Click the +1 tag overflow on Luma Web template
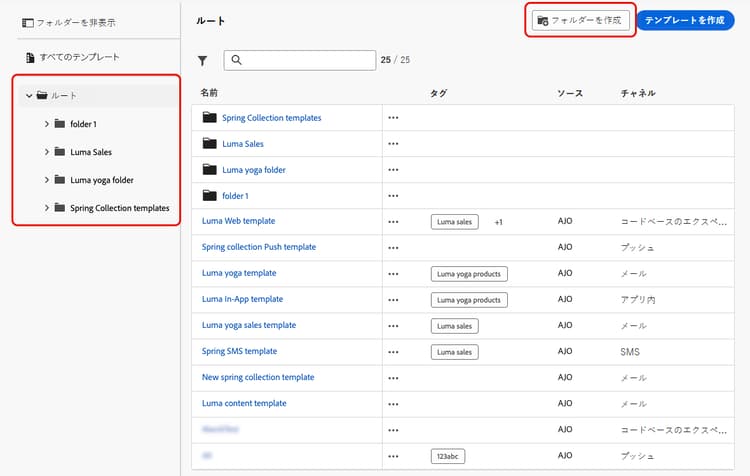This screenshot has width=750, height=476. (x=498, y=222)
